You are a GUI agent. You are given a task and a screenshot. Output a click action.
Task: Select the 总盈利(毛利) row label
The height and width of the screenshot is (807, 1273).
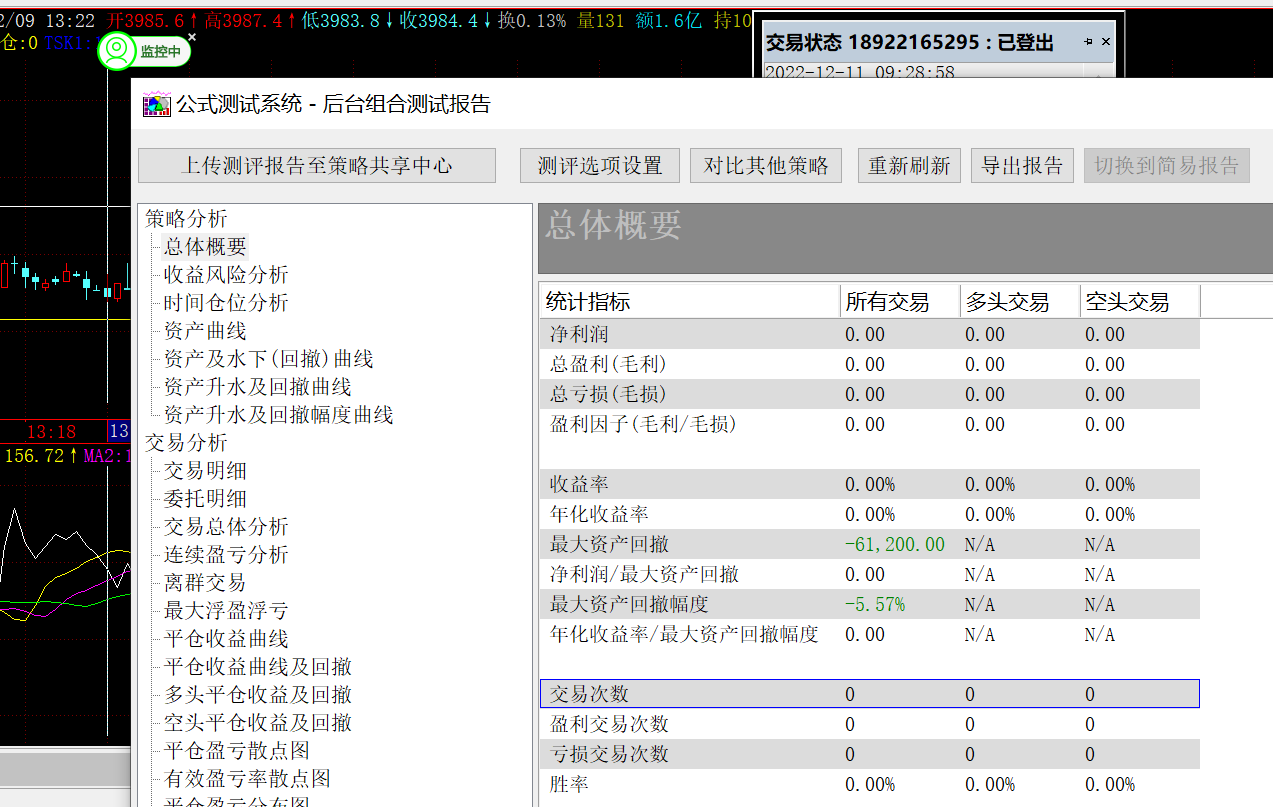click(608, 364)
